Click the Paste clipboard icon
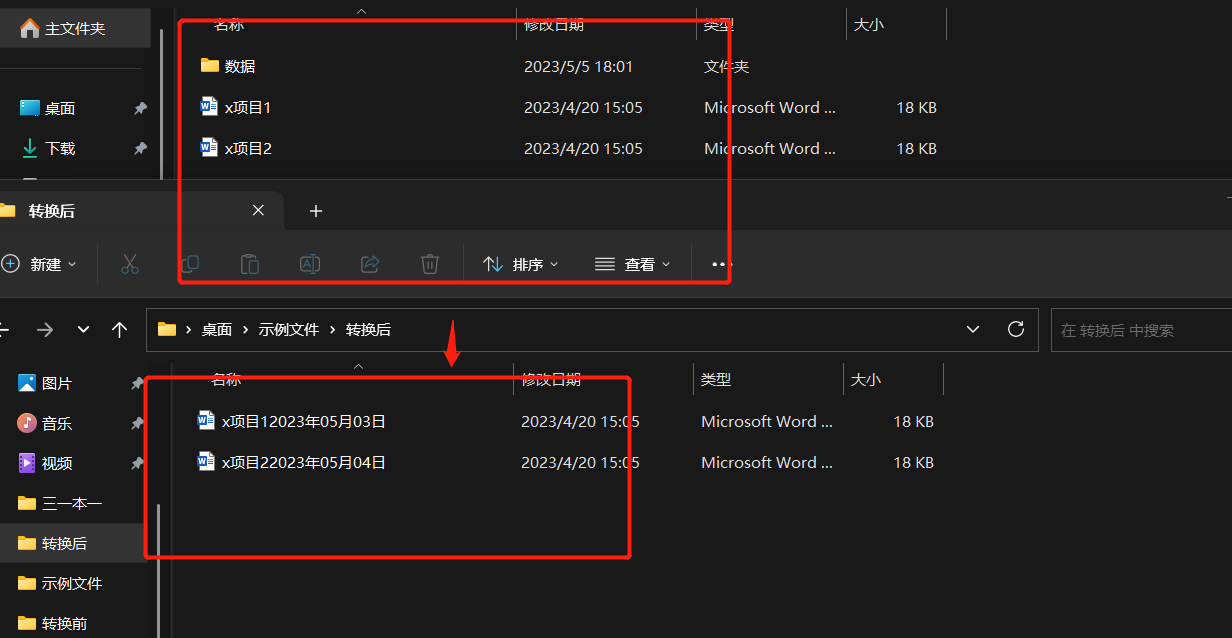 (250, 264)
